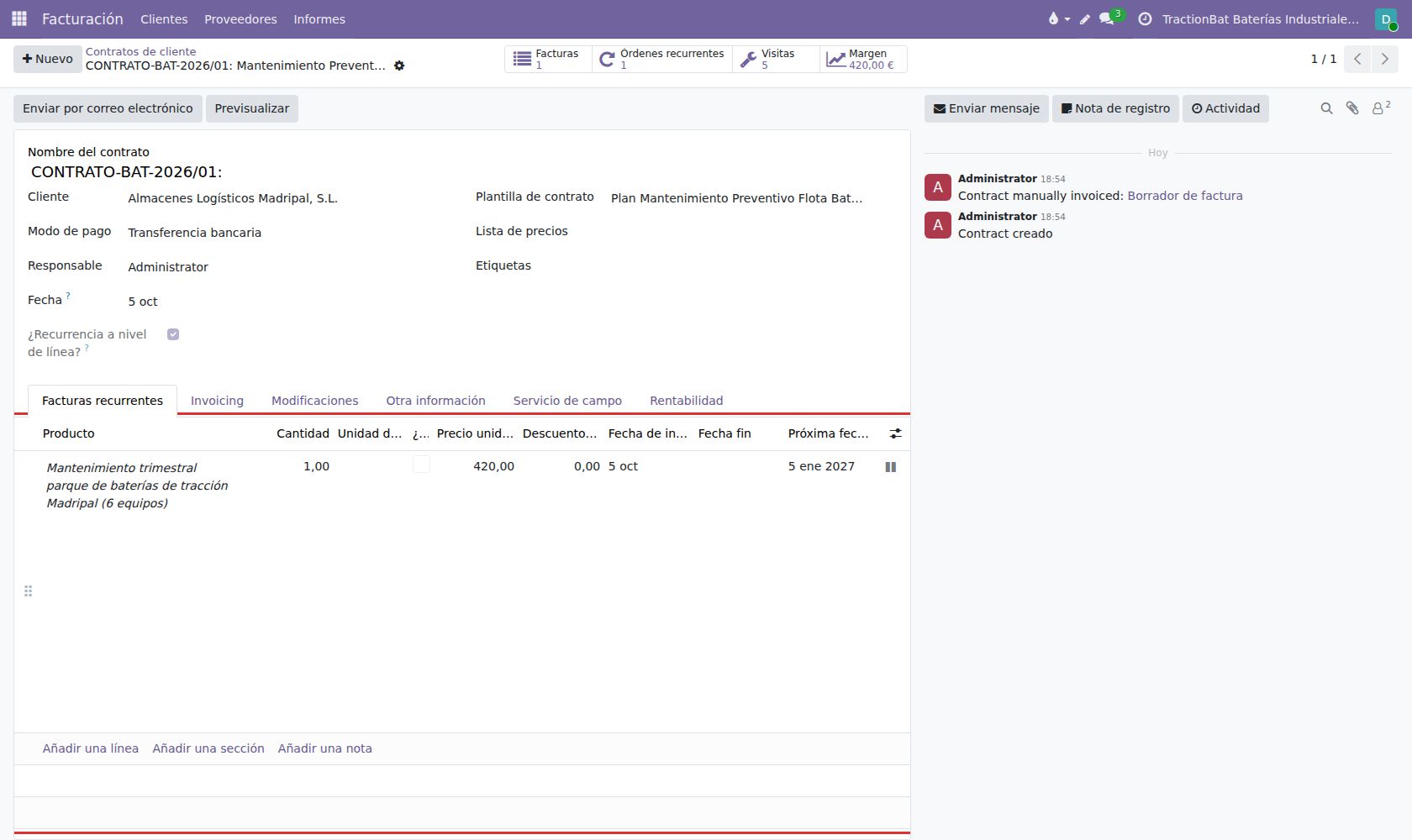
Task: Click the Visitas stat button
Action: (x=776, y=59)
